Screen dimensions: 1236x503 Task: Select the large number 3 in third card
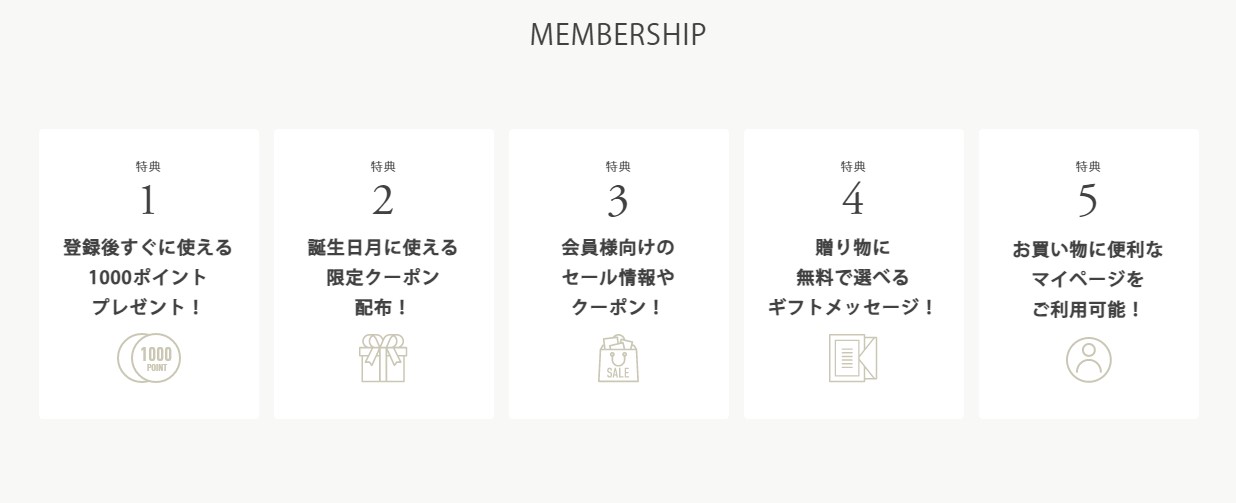tap(618, 202)
